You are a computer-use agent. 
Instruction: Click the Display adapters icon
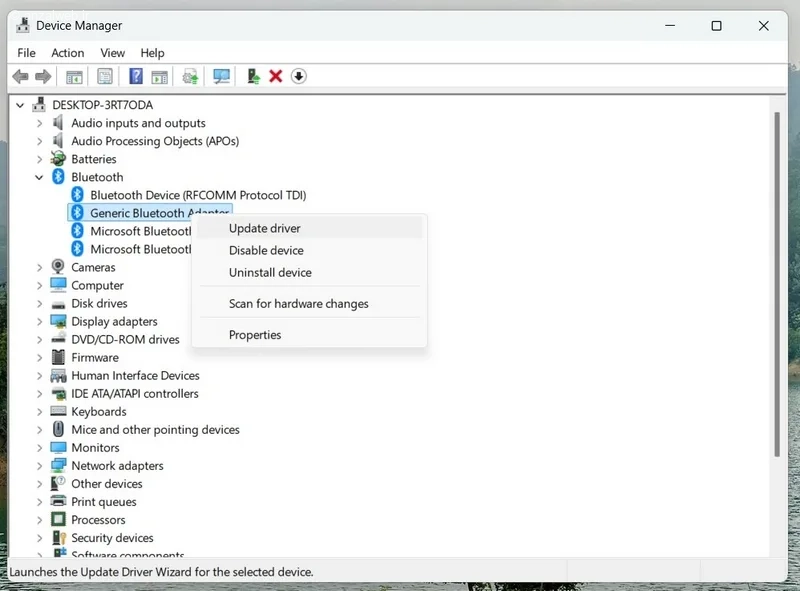click(x=58, y=321)
